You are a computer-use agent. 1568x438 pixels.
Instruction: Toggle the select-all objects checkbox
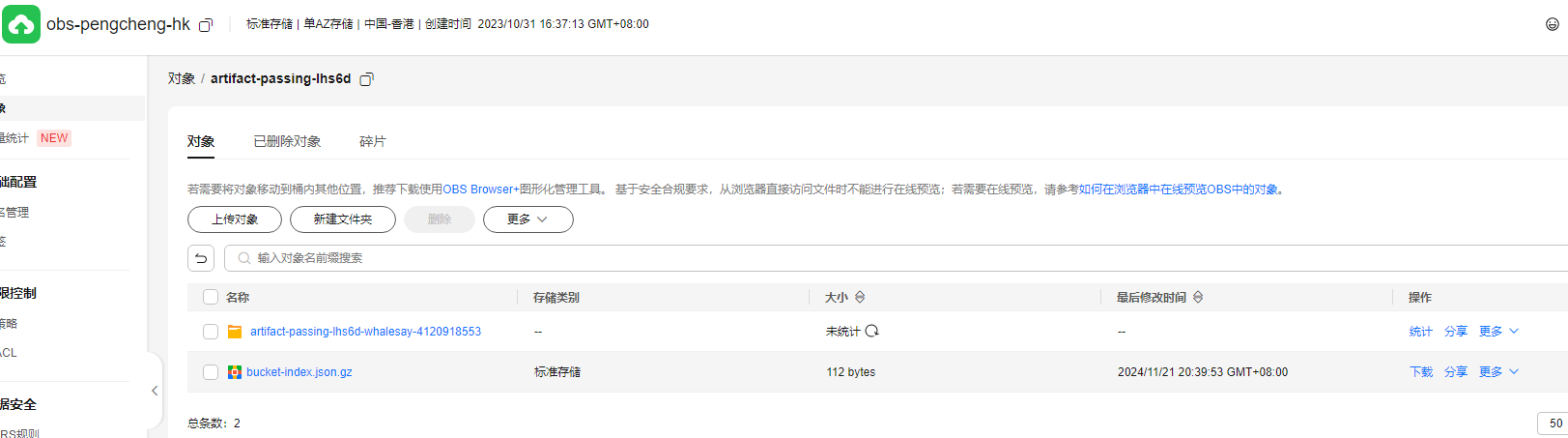point(211,298)
